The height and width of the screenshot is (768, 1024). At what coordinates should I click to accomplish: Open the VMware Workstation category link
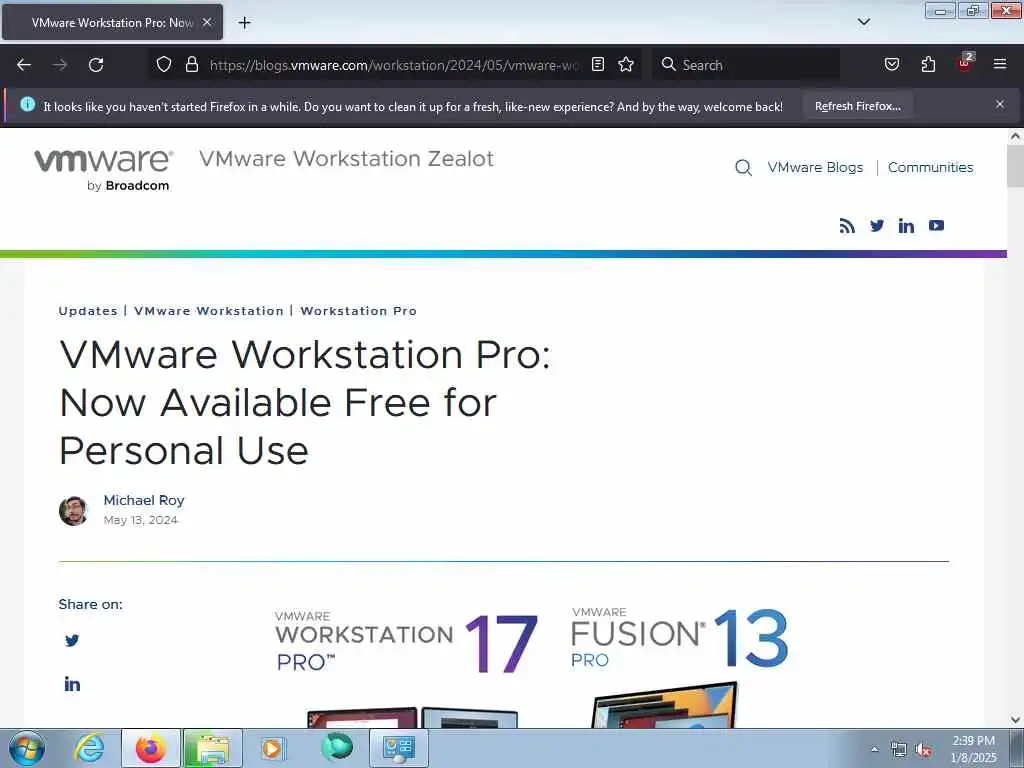pos(209,311)
